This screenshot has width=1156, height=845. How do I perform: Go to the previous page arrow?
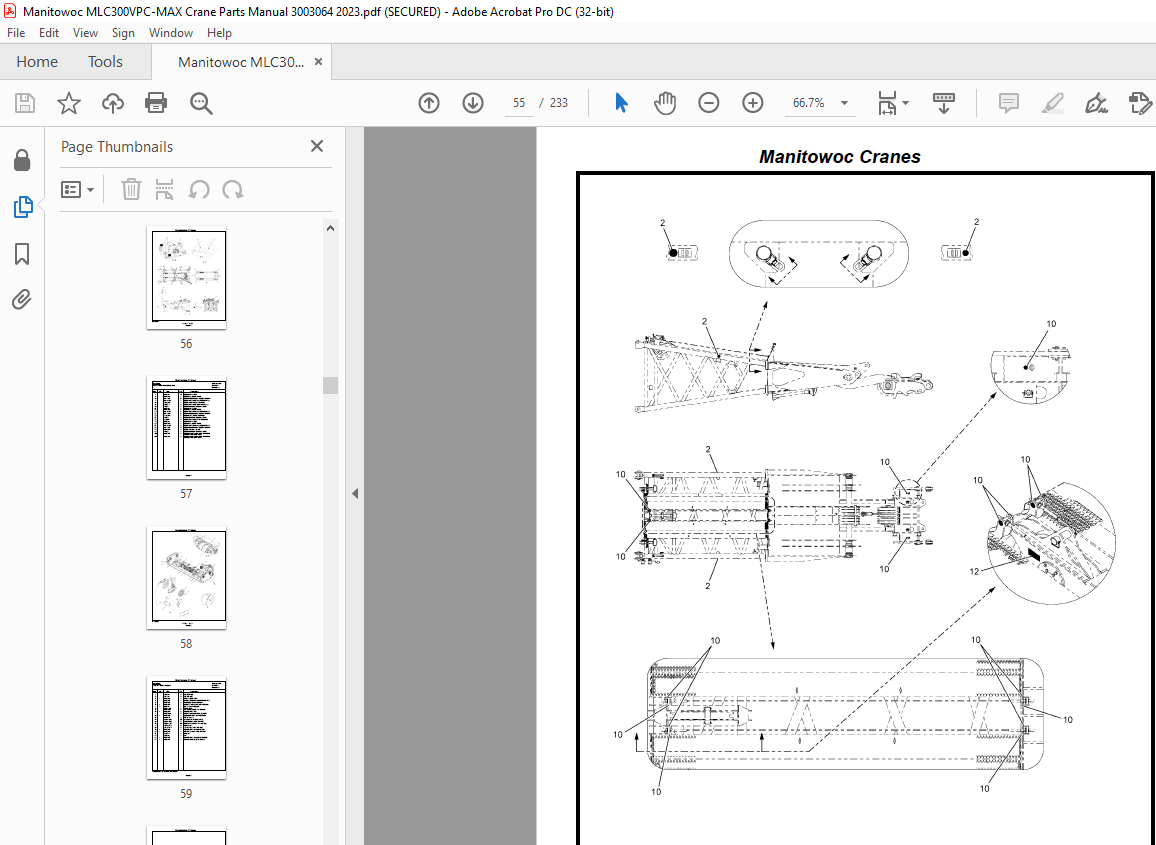429,103
